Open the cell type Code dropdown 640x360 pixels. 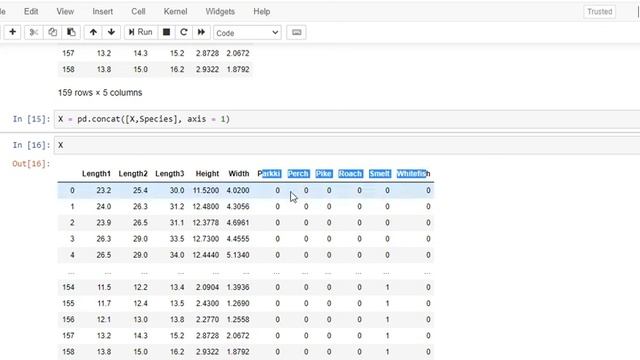point(247,33)
